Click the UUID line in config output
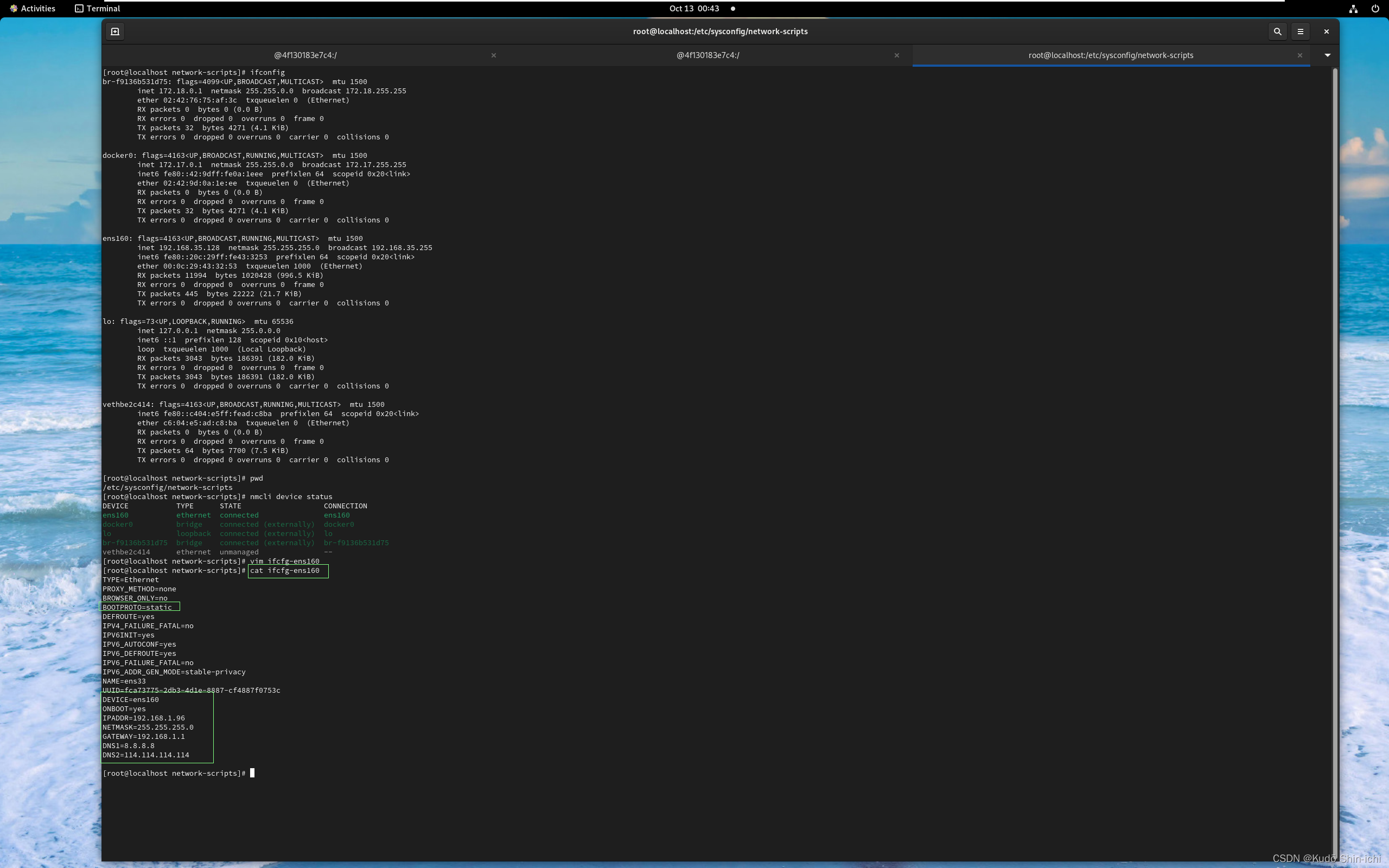The image size is (1389, 868). (191, 691)
